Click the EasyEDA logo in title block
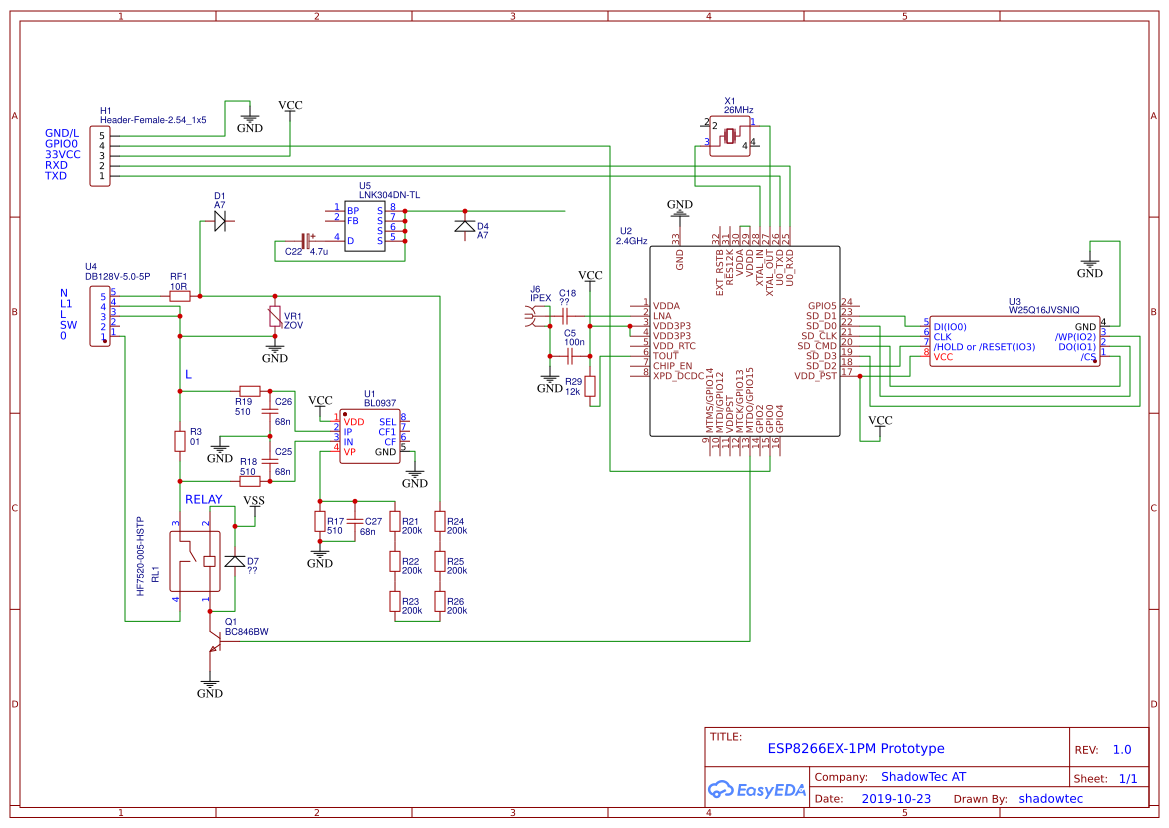 pyautogui.click(x=758, y=789)
